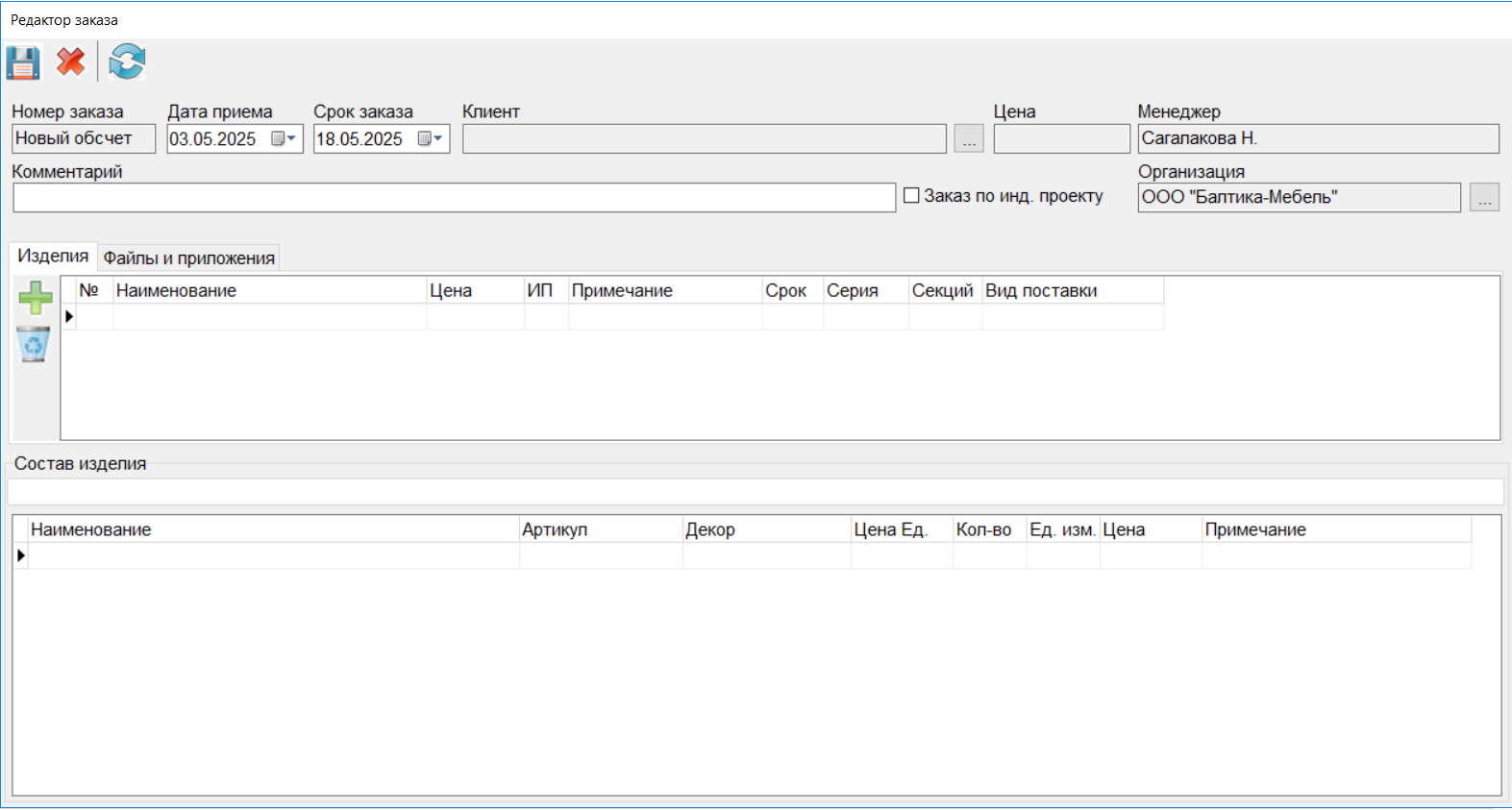Click into the Комментарий text field
The height and width of the screenshot is (810, 1512).
click(x=454, y=198)
